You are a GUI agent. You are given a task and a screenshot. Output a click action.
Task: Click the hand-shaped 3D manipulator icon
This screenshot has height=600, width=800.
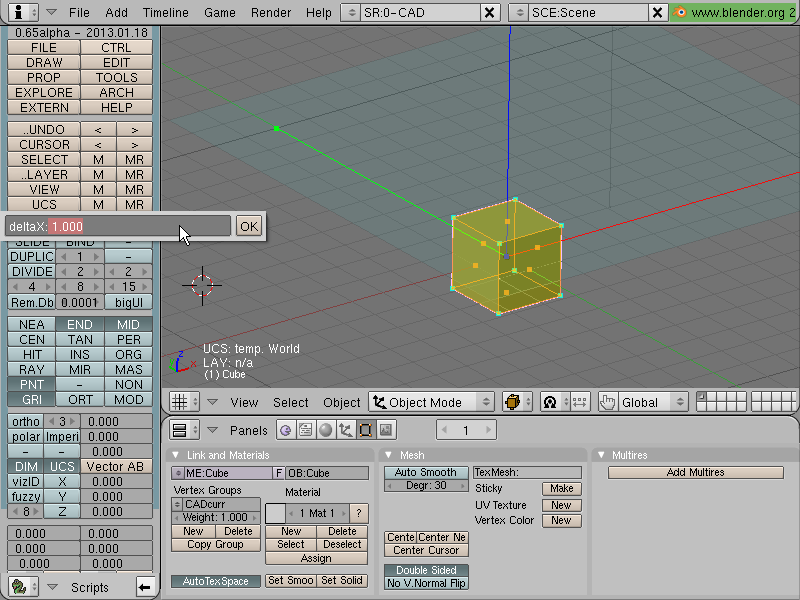tap(607, 402)
